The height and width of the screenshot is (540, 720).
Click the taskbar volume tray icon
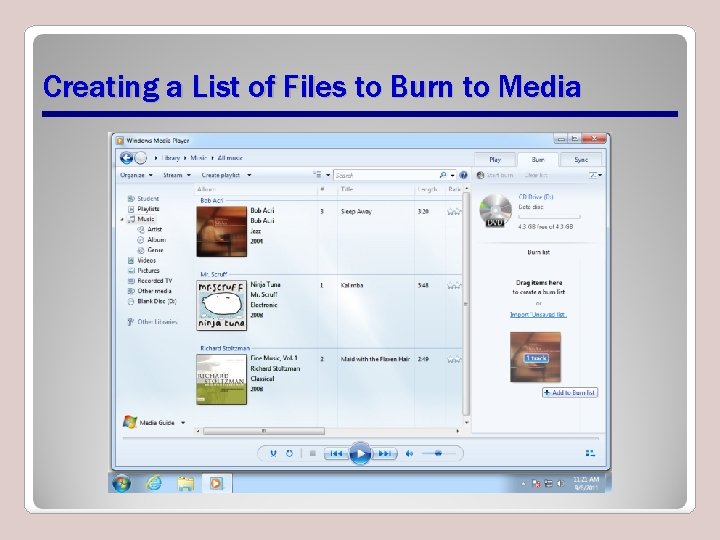point(560,483)
